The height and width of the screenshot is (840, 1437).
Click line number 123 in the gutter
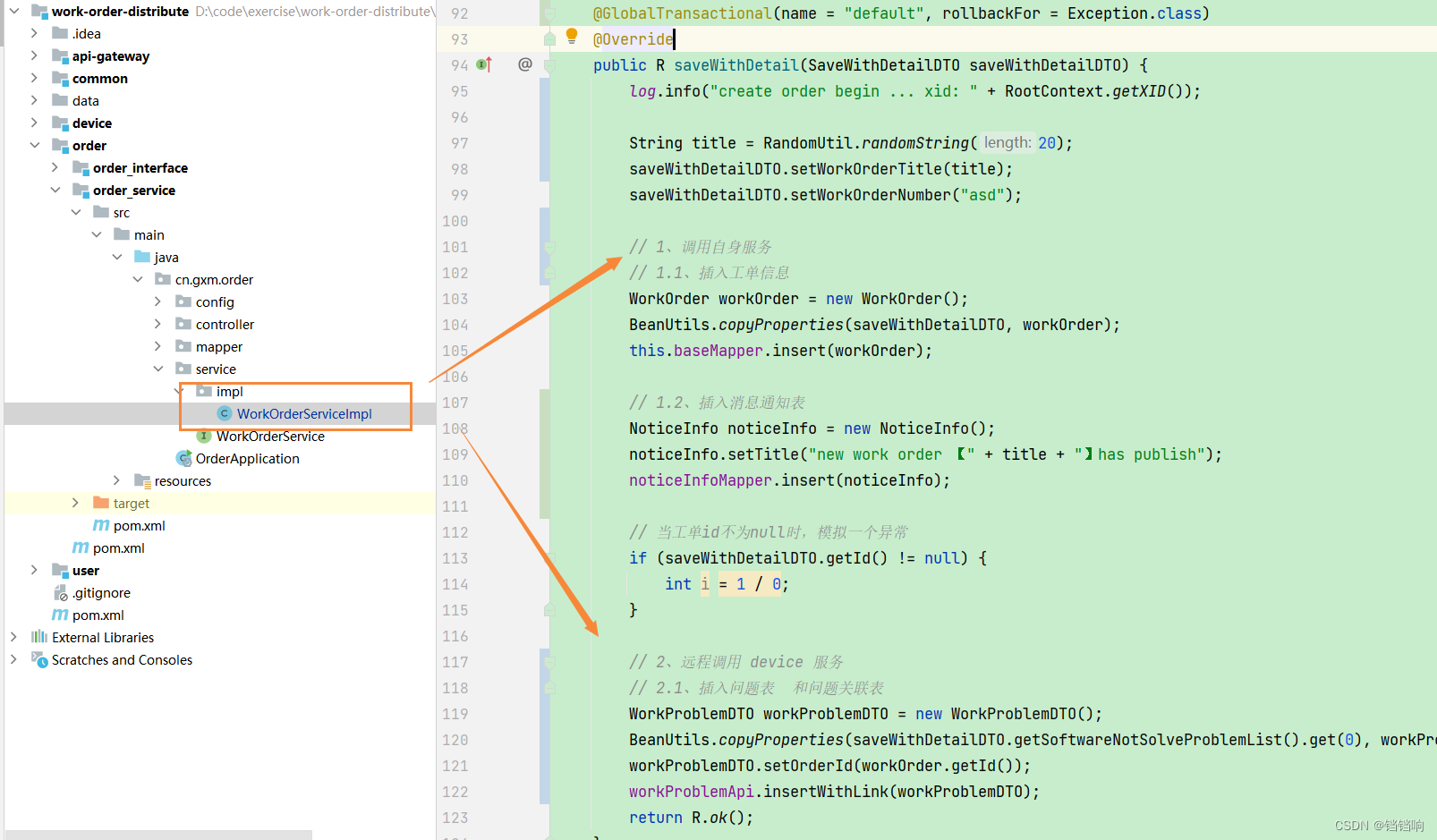tap(455, 818)
